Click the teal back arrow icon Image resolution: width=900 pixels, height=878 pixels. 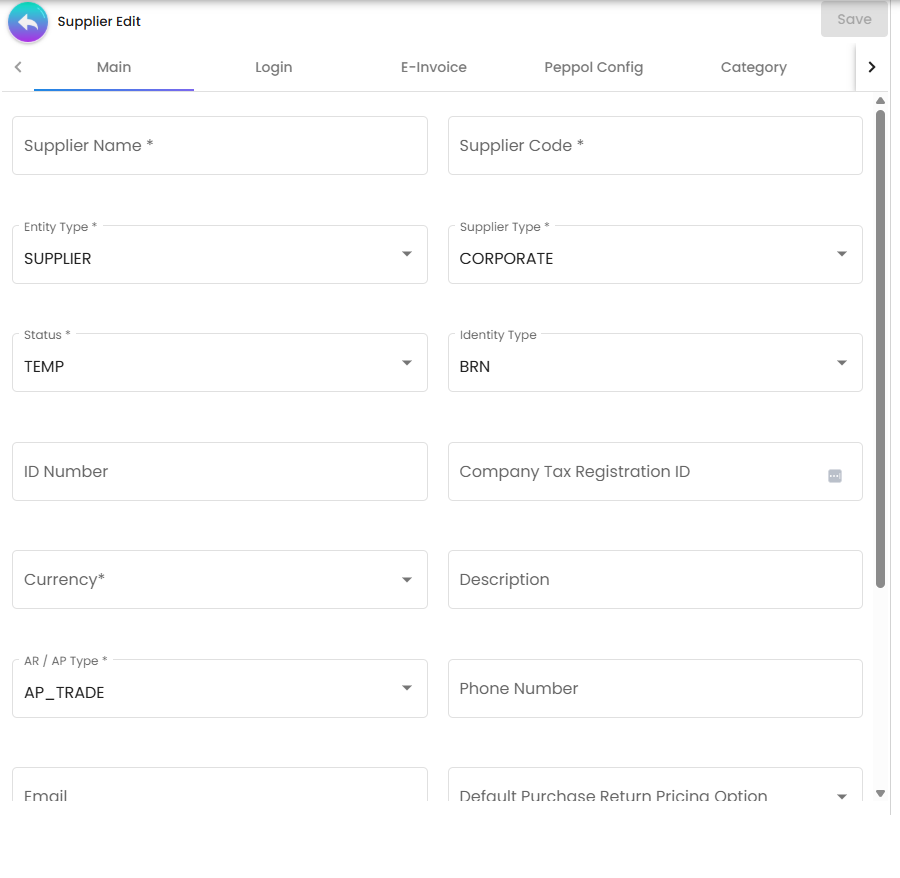click(27, 21)
